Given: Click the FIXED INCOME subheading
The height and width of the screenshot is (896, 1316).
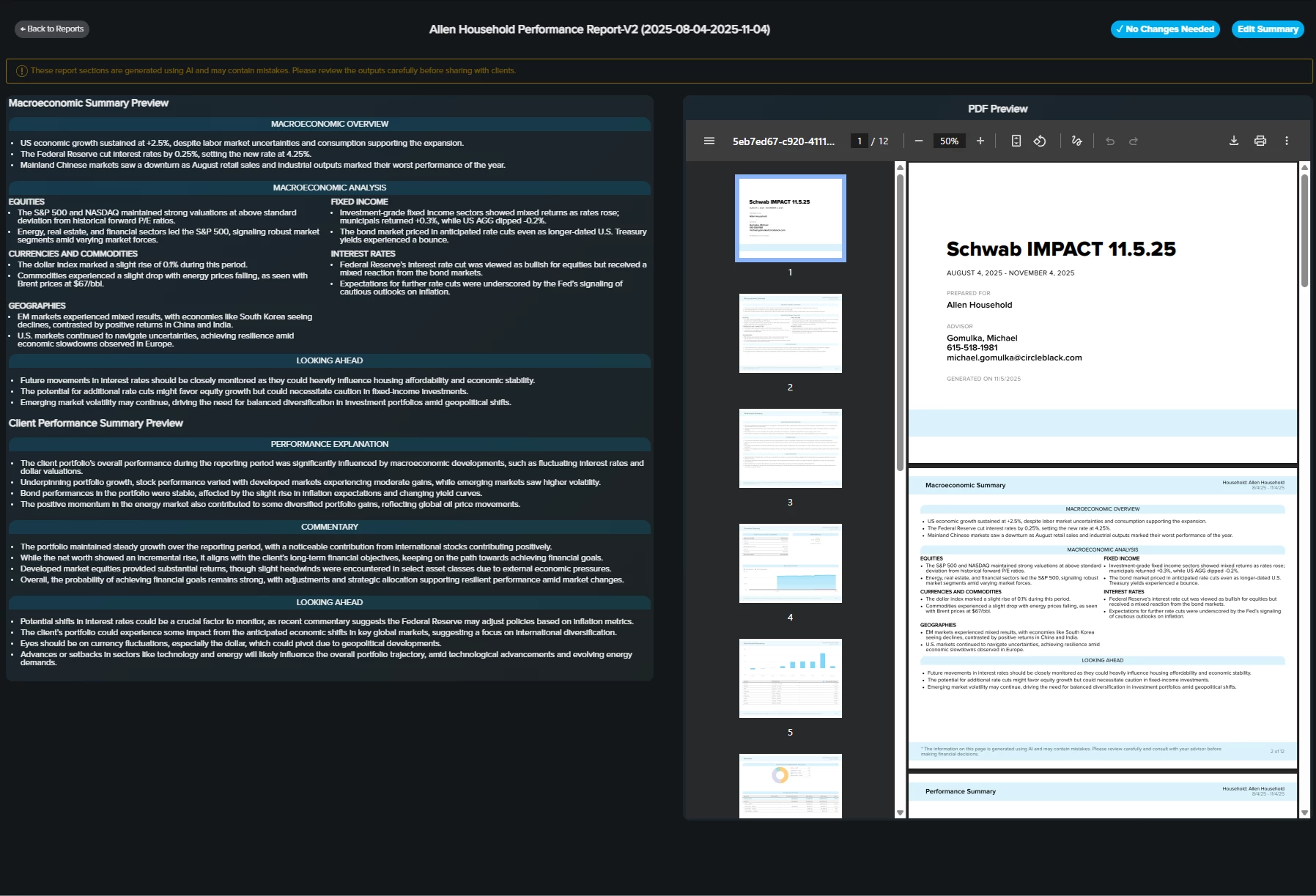Looking at the screenshot, I should click(359, 201).
